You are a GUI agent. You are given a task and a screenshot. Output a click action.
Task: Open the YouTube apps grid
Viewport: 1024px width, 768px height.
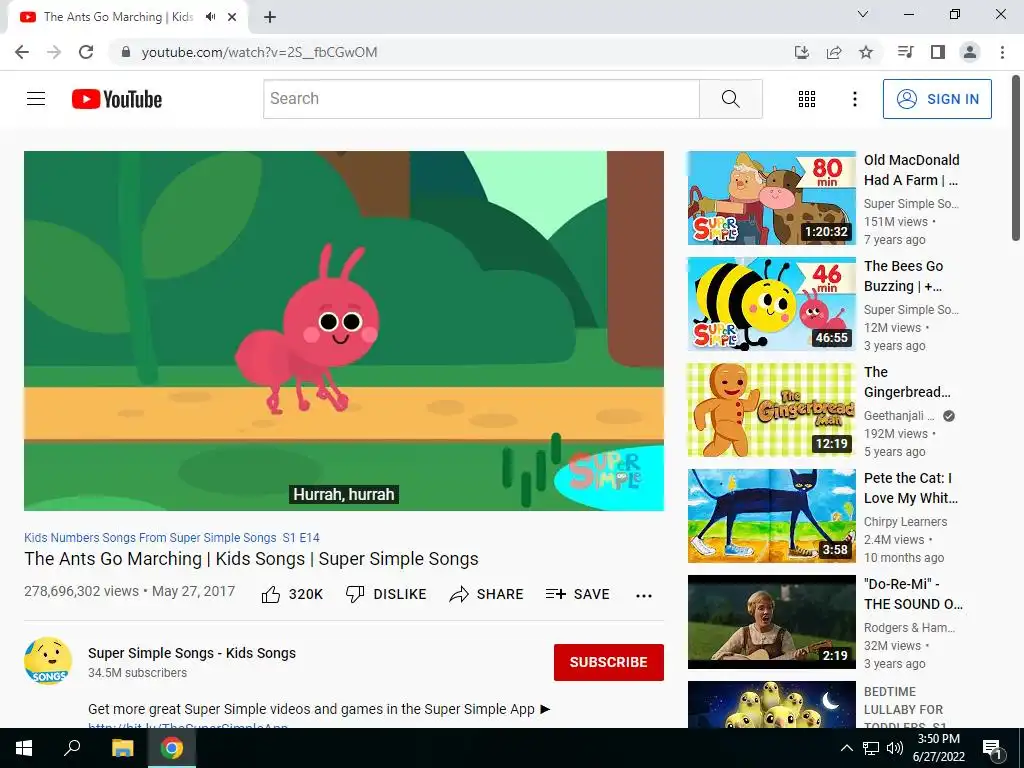click(807, 99)
